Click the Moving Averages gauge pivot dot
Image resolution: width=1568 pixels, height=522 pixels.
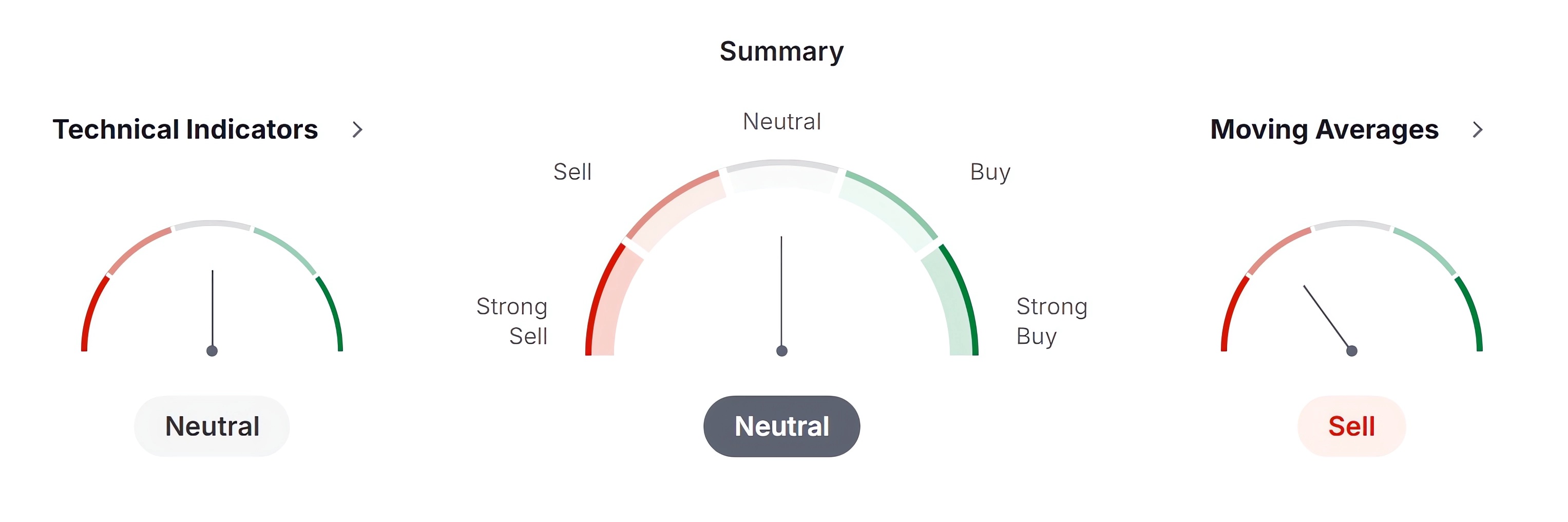pyautogui.click(x=1351, y=351)
